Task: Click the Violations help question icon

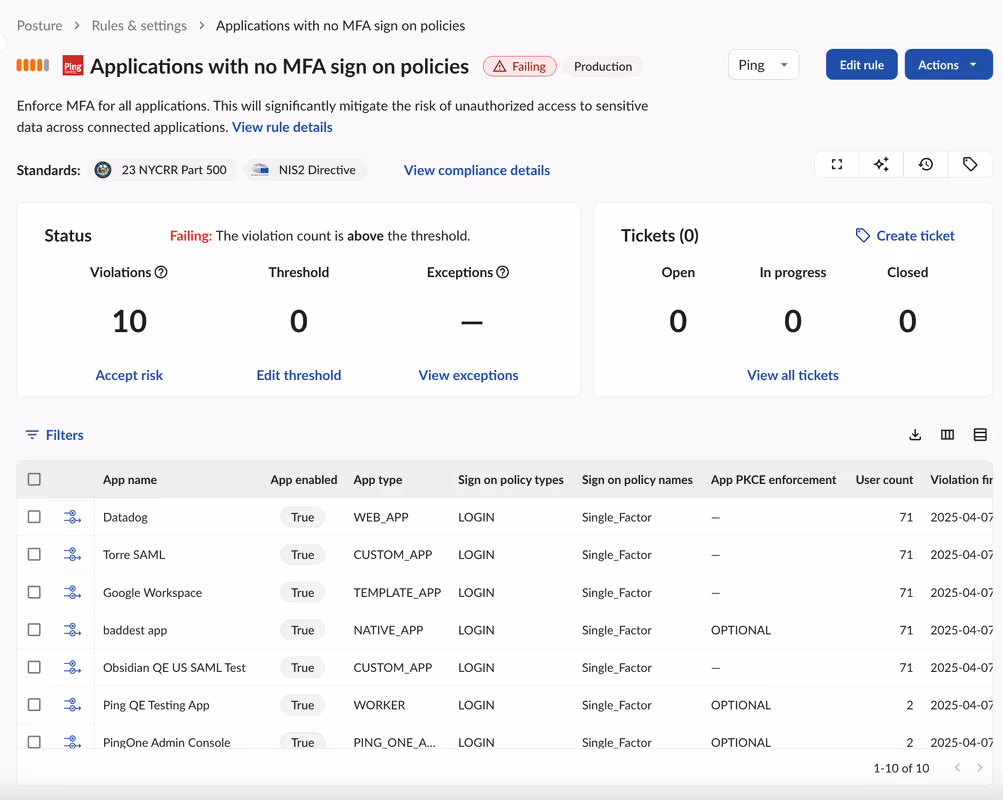Action: pyautogui.click(x=161, y=272)
